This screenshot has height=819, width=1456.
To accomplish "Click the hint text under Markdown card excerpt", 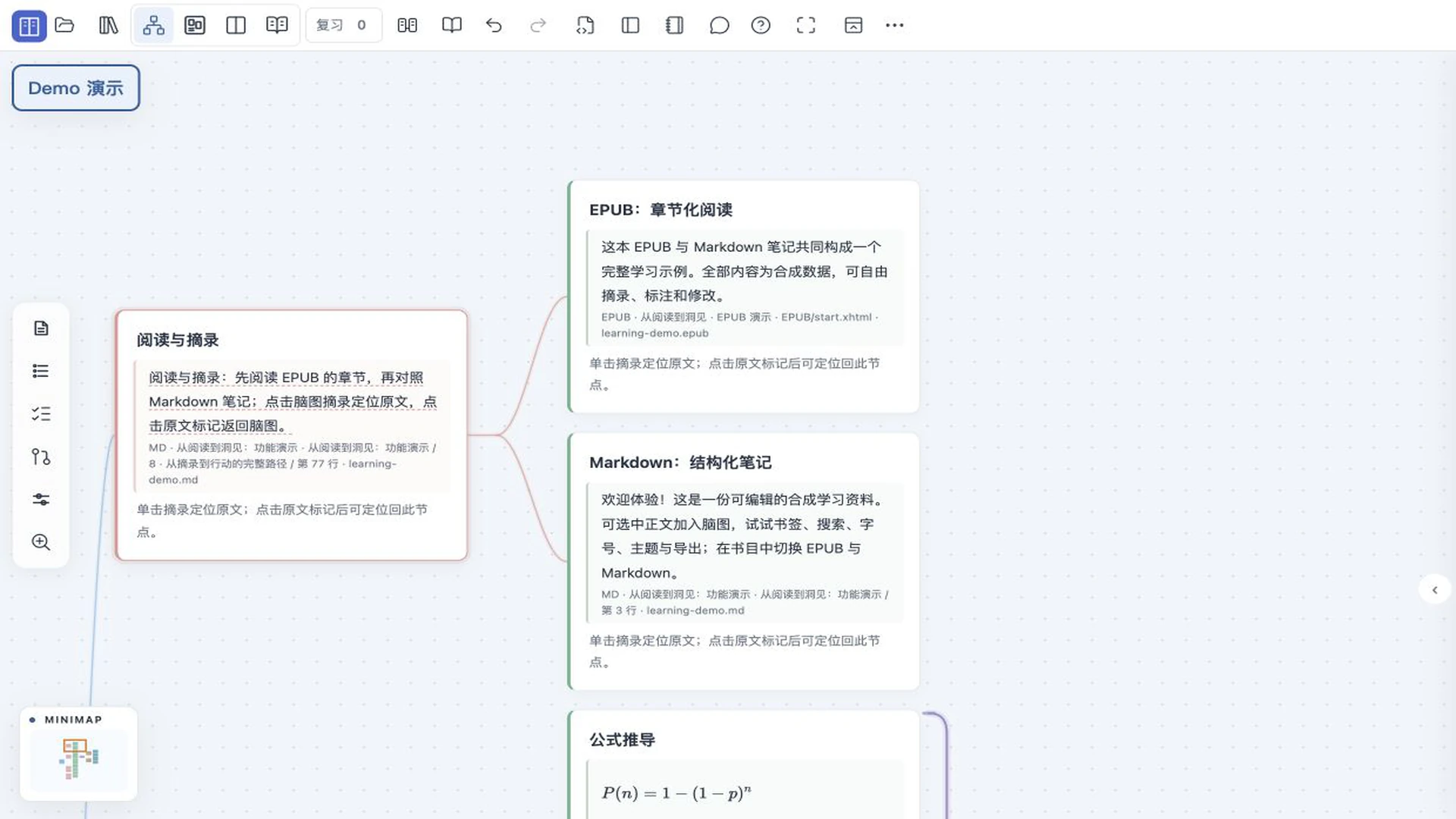I will coord(734,651).
